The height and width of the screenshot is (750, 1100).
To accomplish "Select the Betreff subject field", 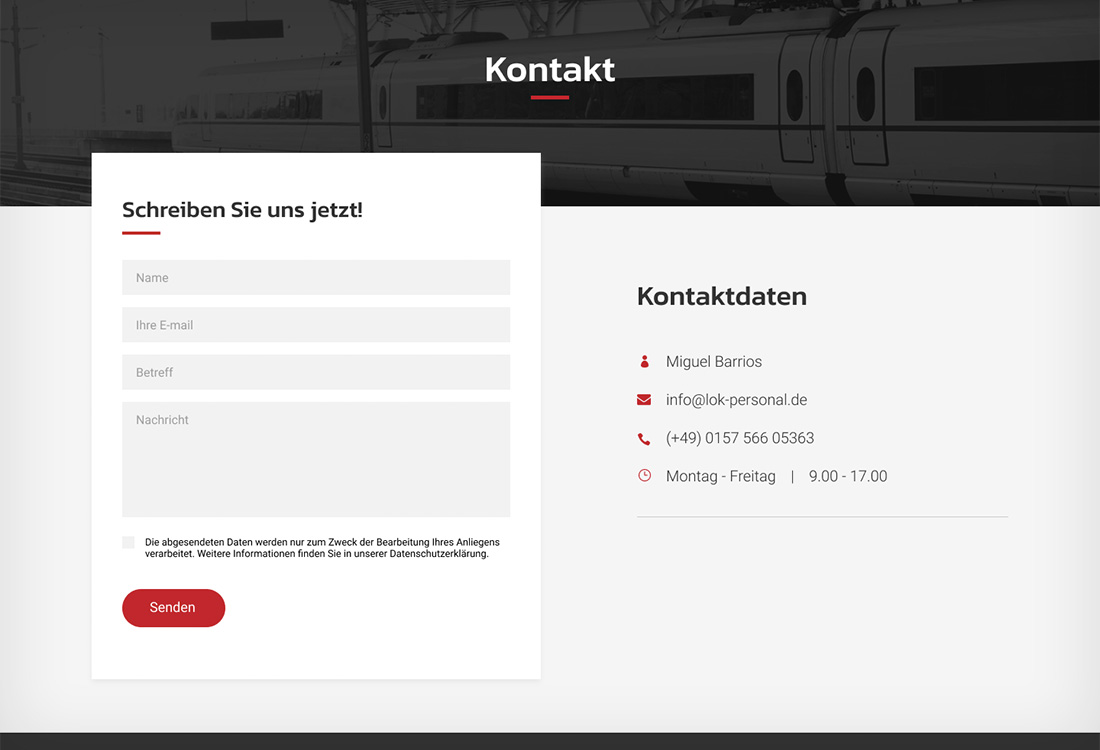I will (316, 372).
